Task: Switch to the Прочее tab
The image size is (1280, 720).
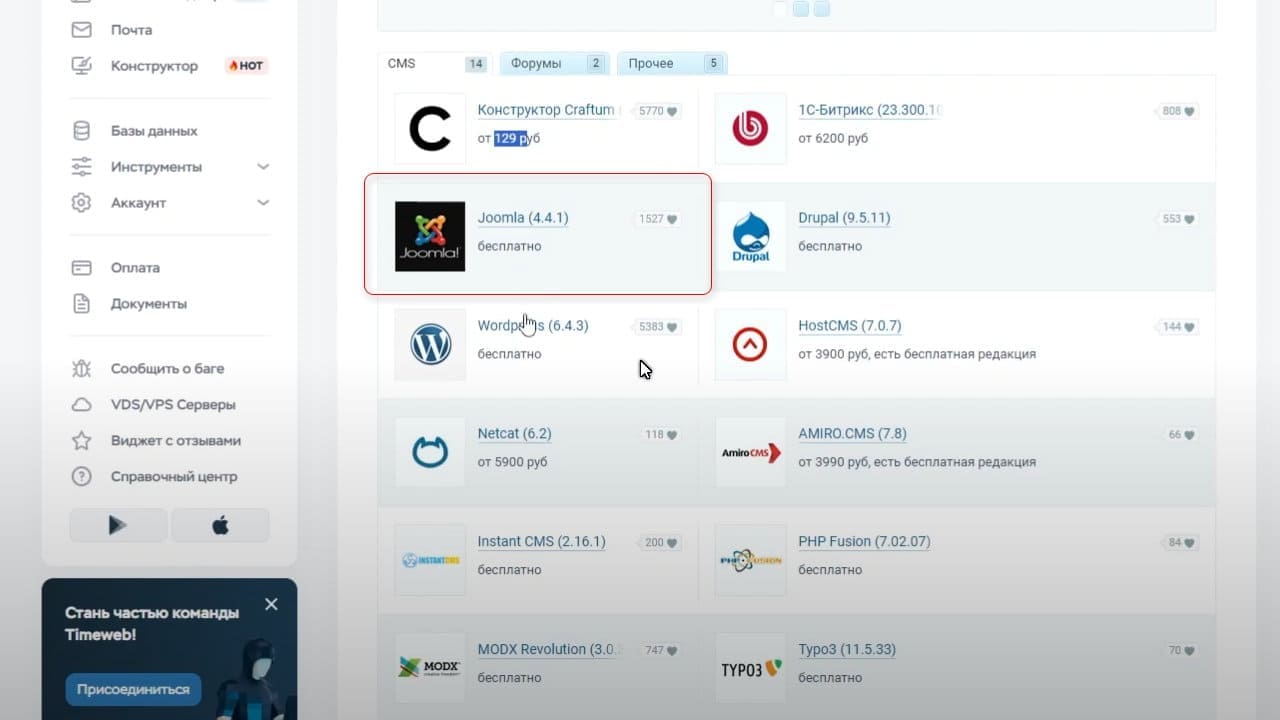Action: tap(672, 64)
